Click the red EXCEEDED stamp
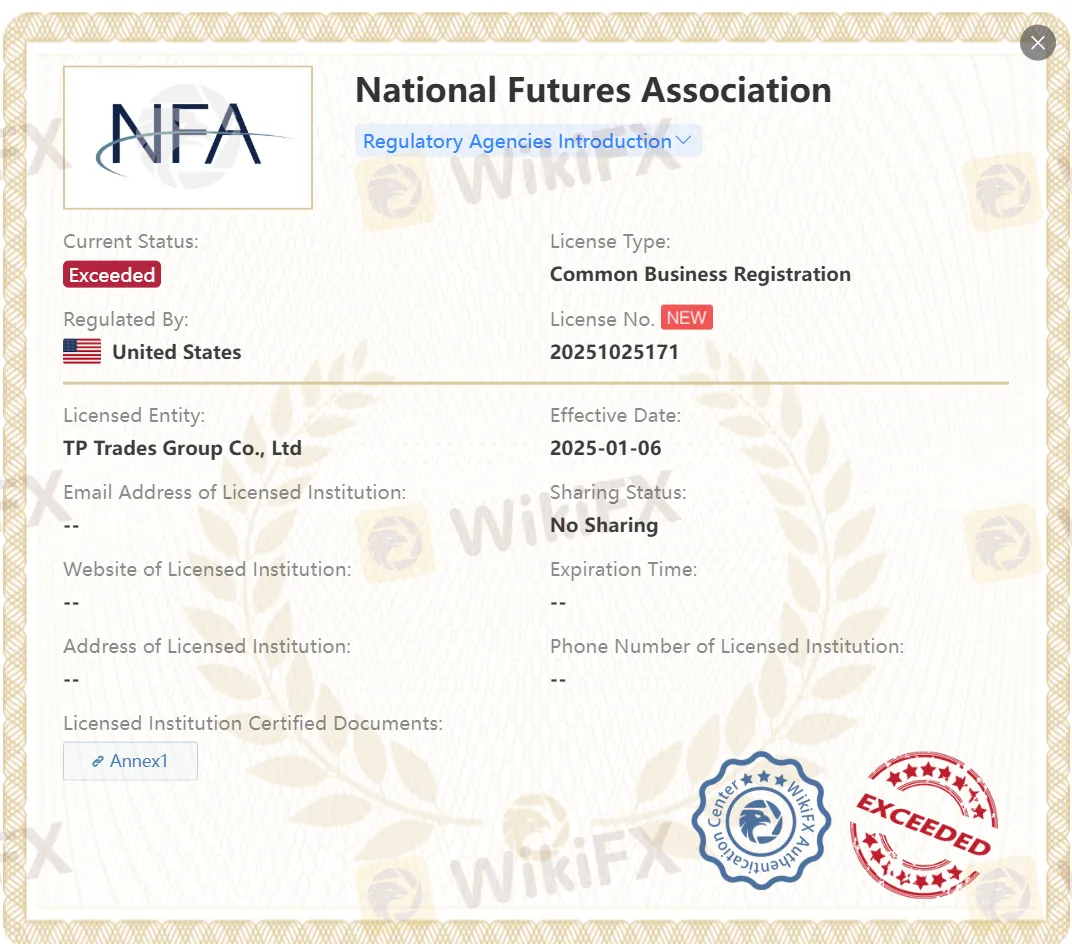Image resolution: width=1072 pixels, height=944 pixels. 924,824
